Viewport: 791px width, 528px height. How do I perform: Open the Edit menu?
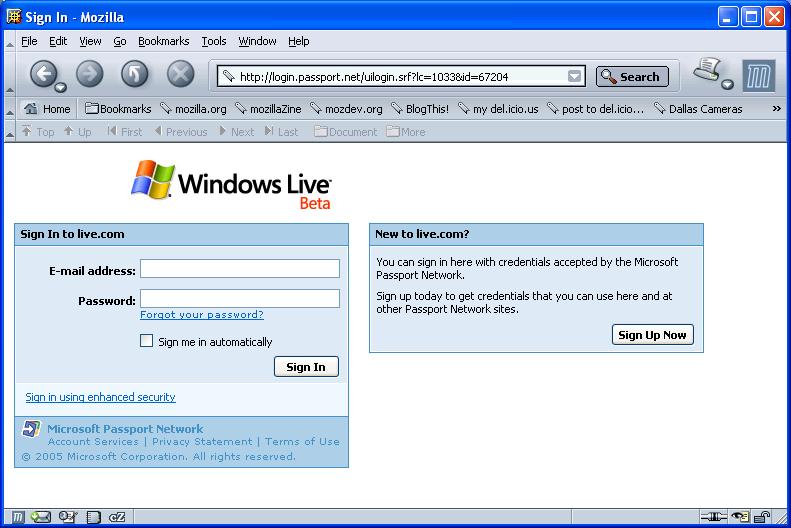click(x=58, y=41)
